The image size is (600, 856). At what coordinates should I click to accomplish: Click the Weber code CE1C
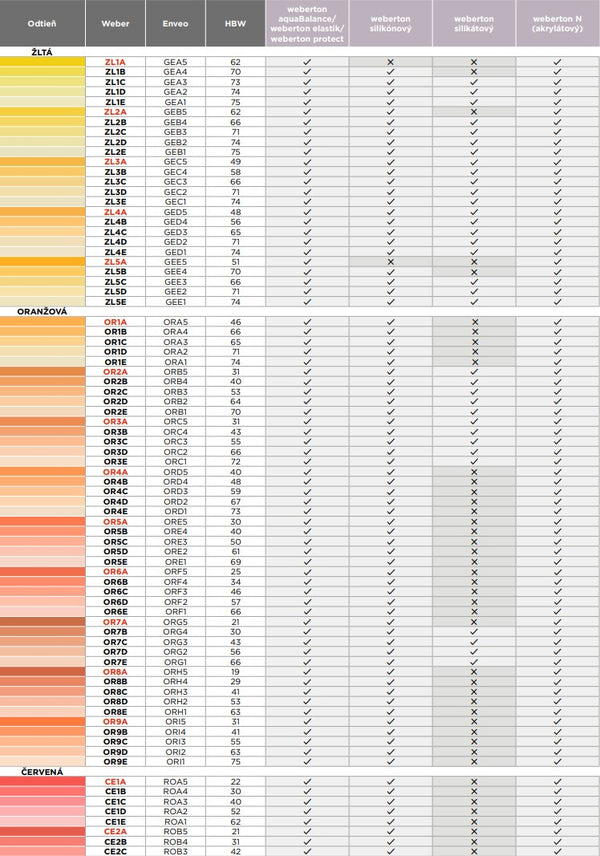(x=115, y=802)
